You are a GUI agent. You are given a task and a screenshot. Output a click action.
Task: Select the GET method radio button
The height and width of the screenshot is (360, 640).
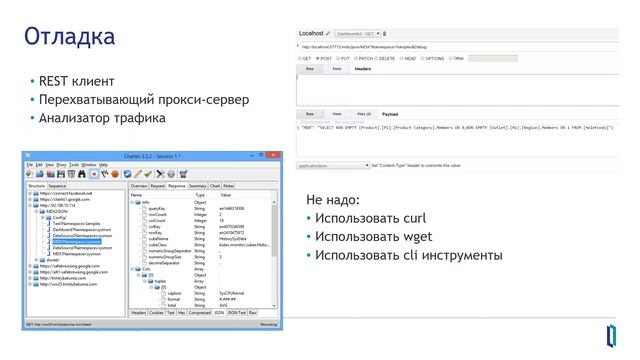coord(300,58)
